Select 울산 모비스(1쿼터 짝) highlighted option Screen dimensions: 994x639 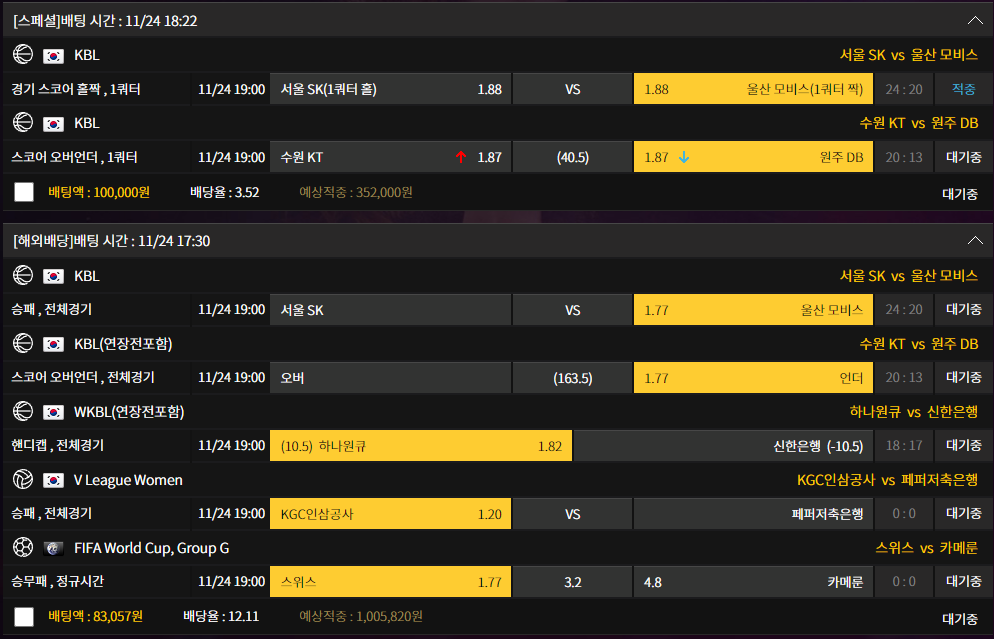[753, 89]
